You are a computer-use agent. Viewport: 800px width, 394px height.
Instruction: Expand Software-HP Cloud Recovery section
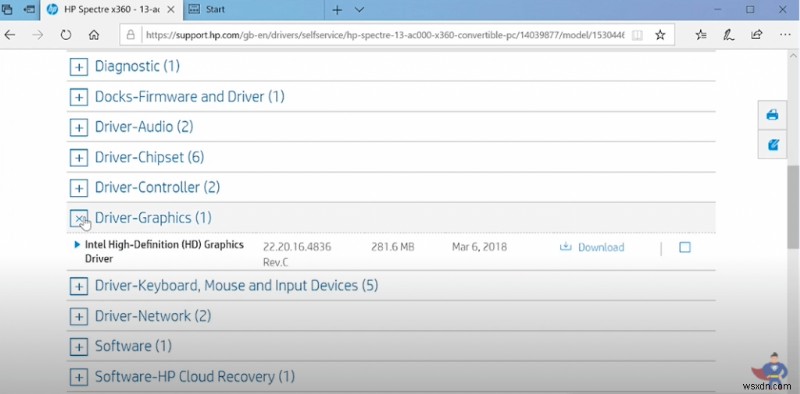[79, 377]
